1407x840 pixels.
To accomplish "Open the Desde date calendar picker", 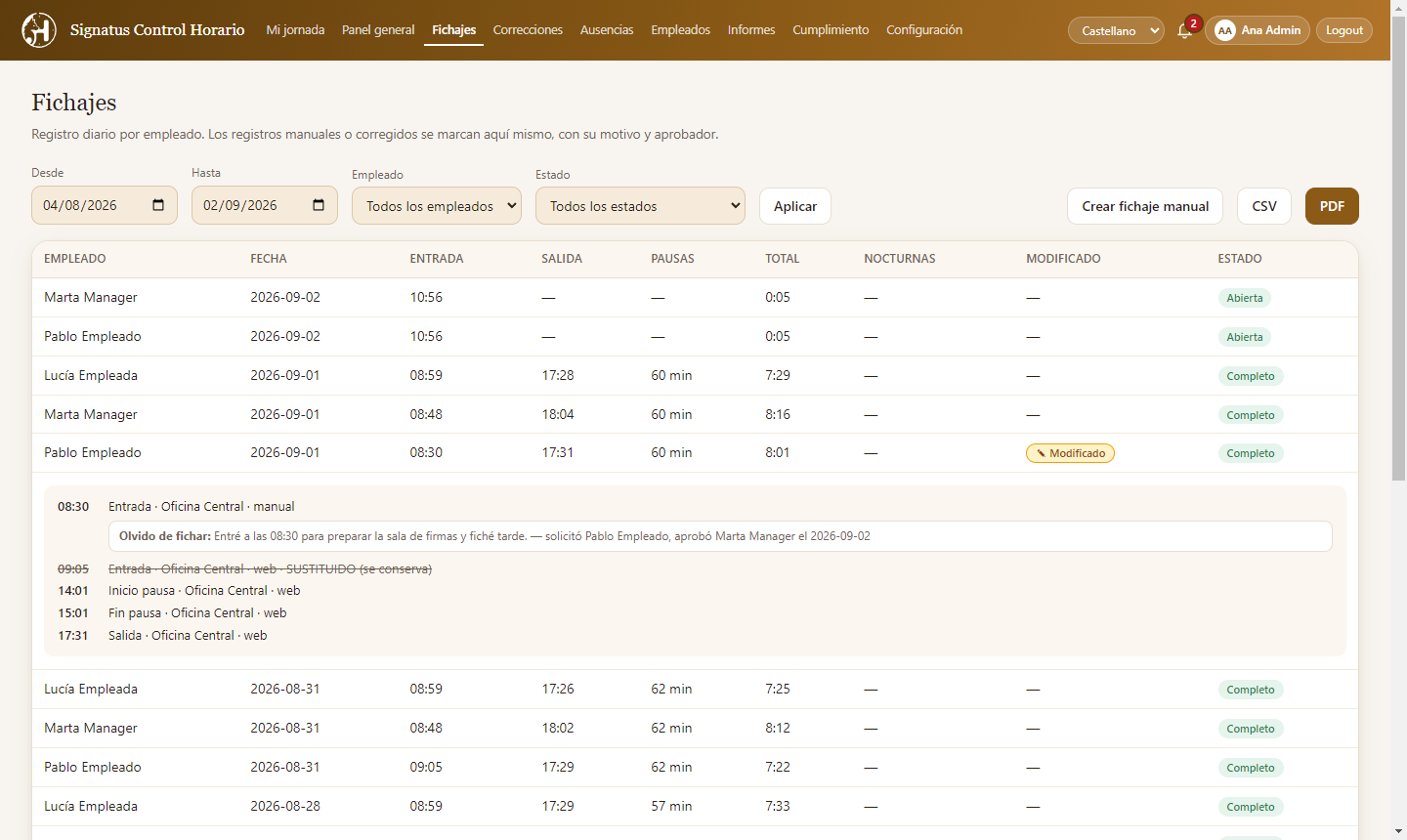I will coord(158,205).
